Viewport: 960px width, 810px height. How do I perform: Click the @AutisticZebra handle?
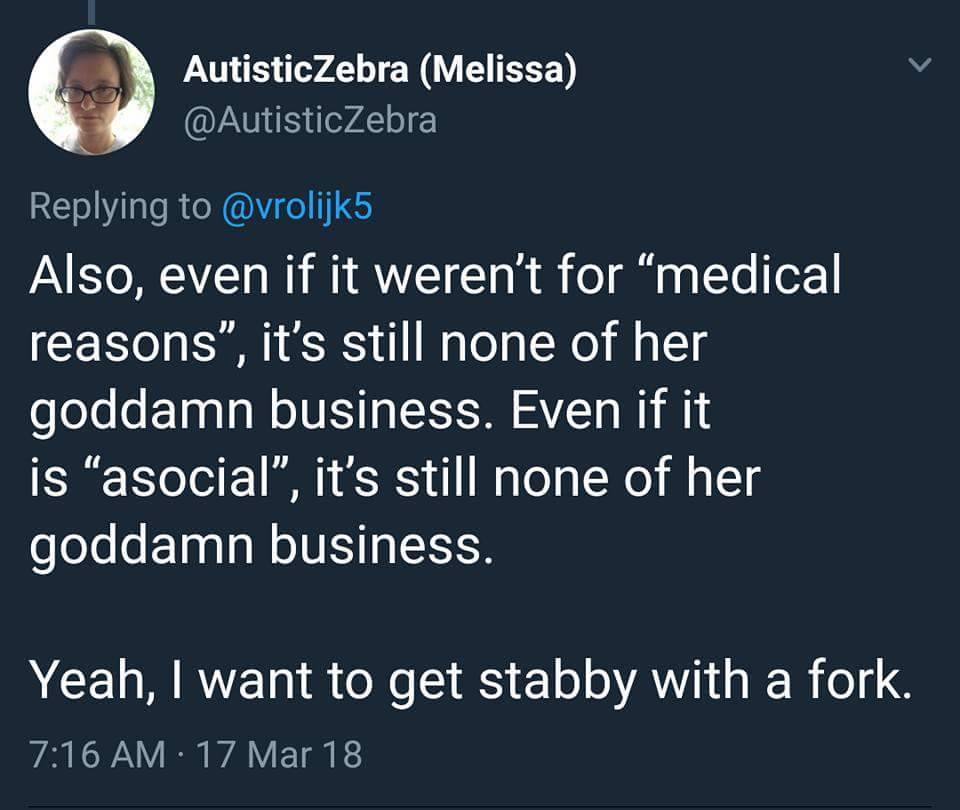pyautogui.click(x=310, y=120)
